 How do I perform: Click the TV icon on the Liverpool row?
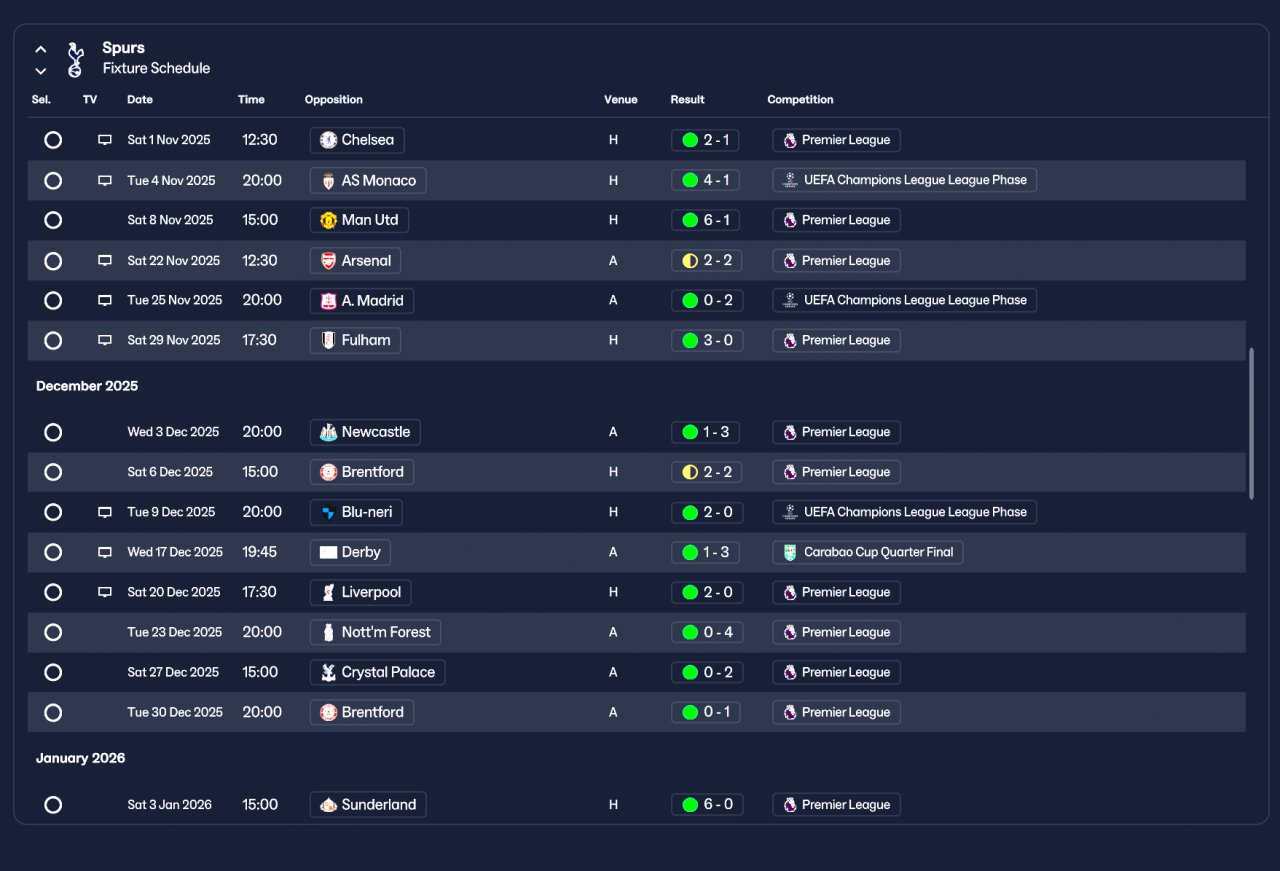coord(105,592)
